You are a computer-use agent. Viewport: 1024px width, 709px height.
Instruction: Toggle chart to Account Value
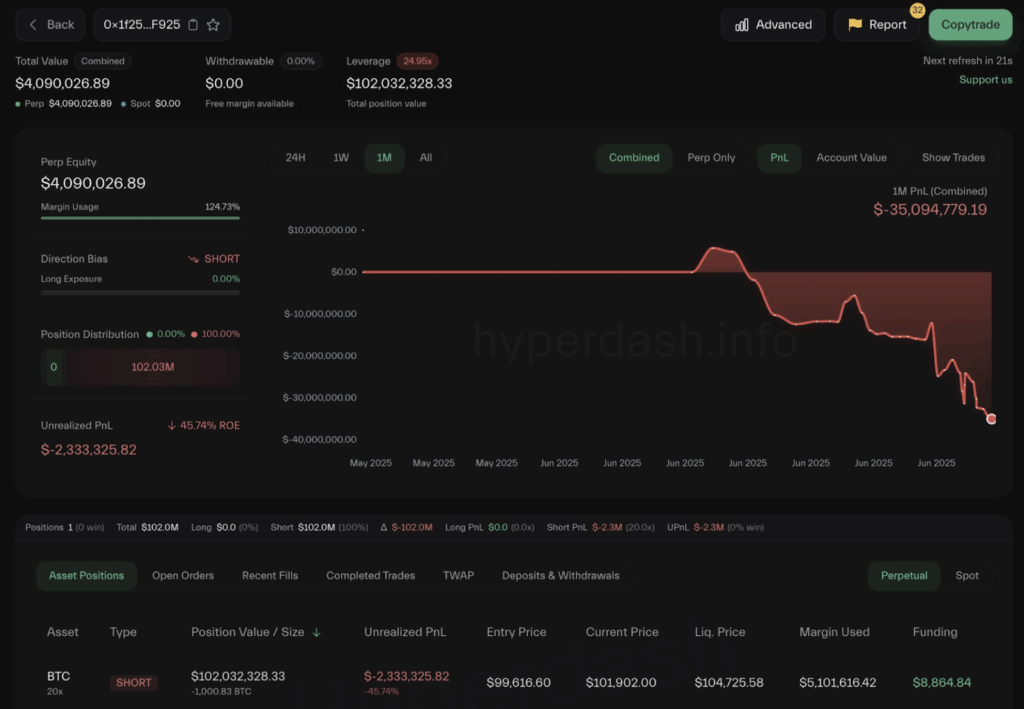point(851,158)
